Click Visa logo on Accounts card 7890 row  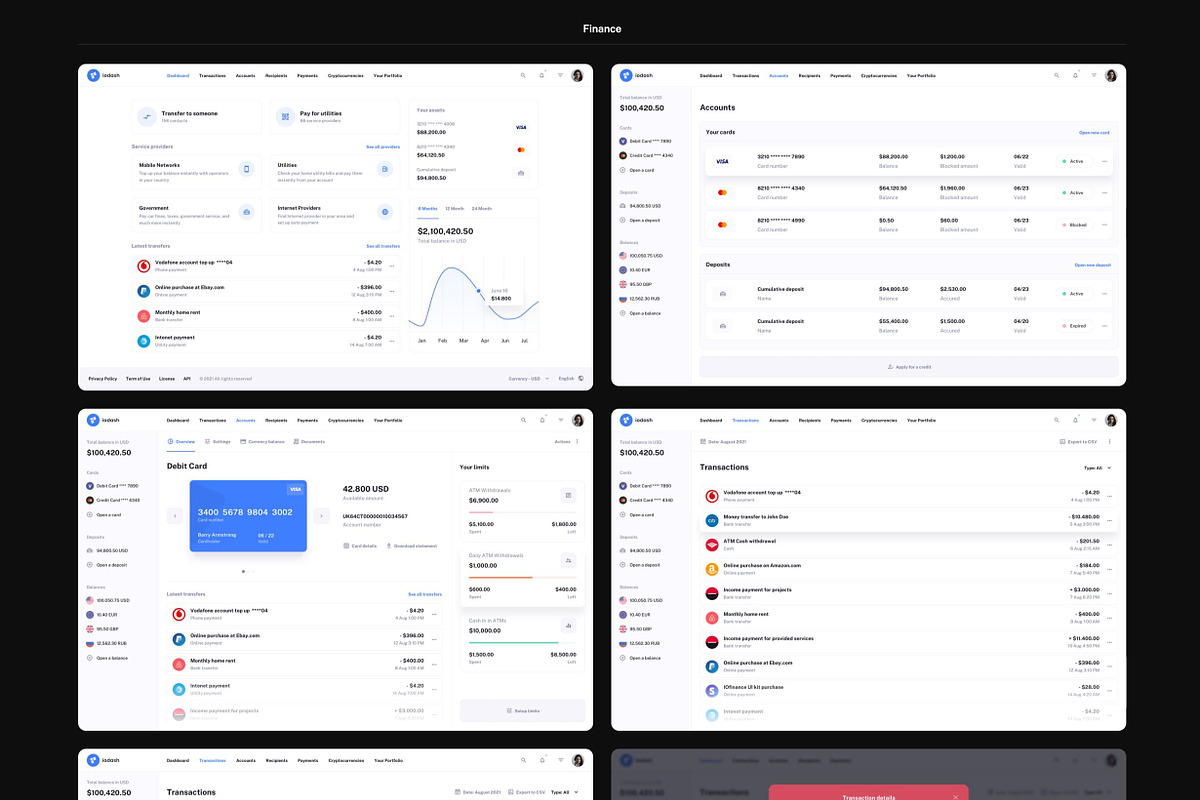tap(722, 160)
